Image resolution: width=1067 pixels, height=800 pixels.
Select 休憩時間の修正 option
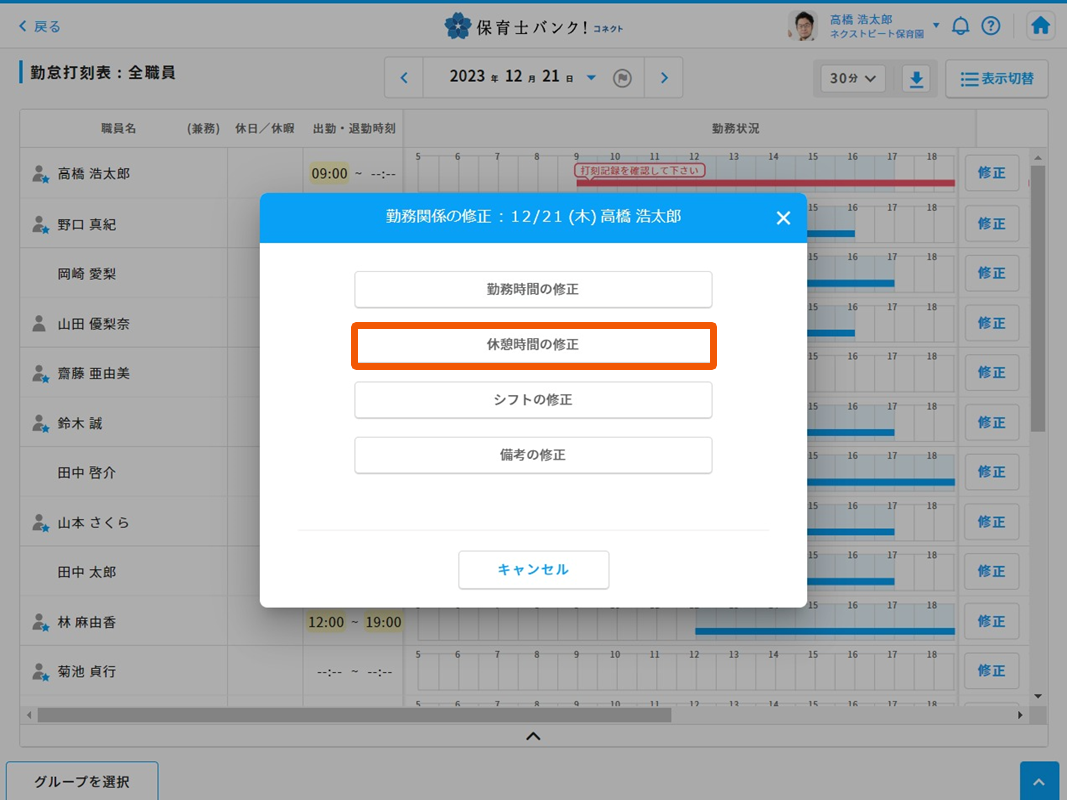533,345
